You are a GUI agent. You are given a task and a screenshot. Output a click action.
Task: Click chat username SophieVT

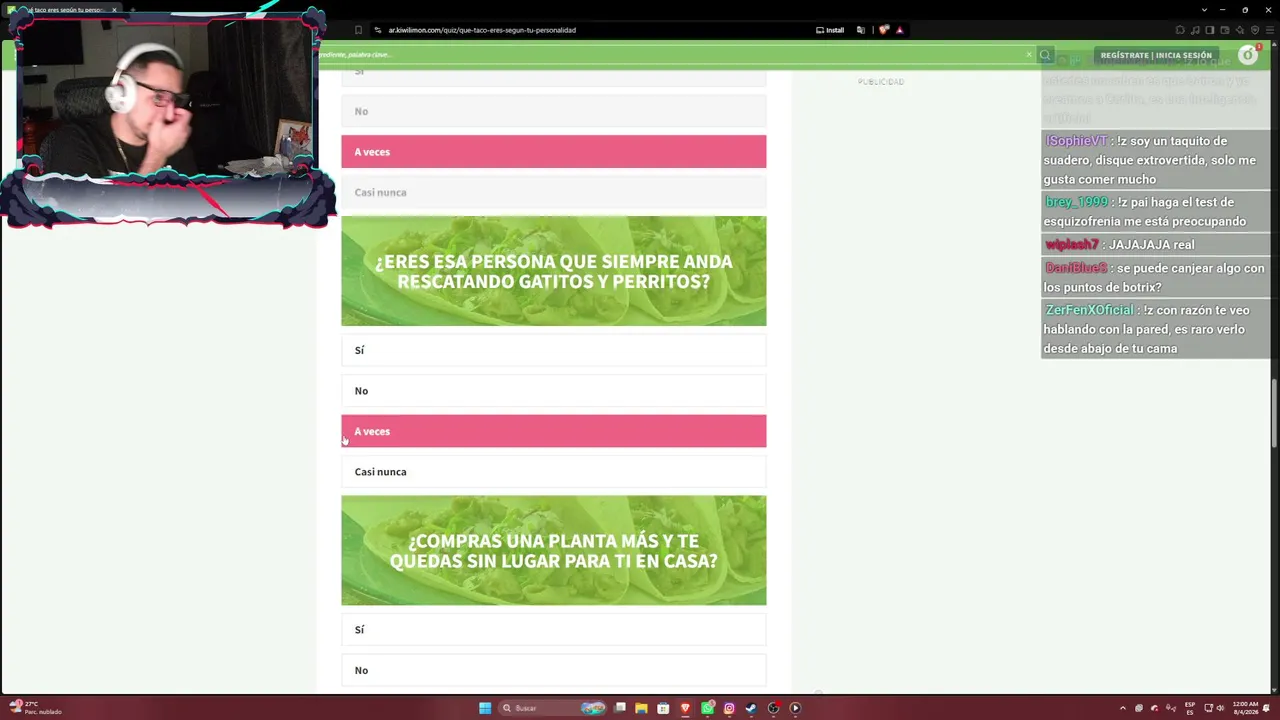point(1076,141)
